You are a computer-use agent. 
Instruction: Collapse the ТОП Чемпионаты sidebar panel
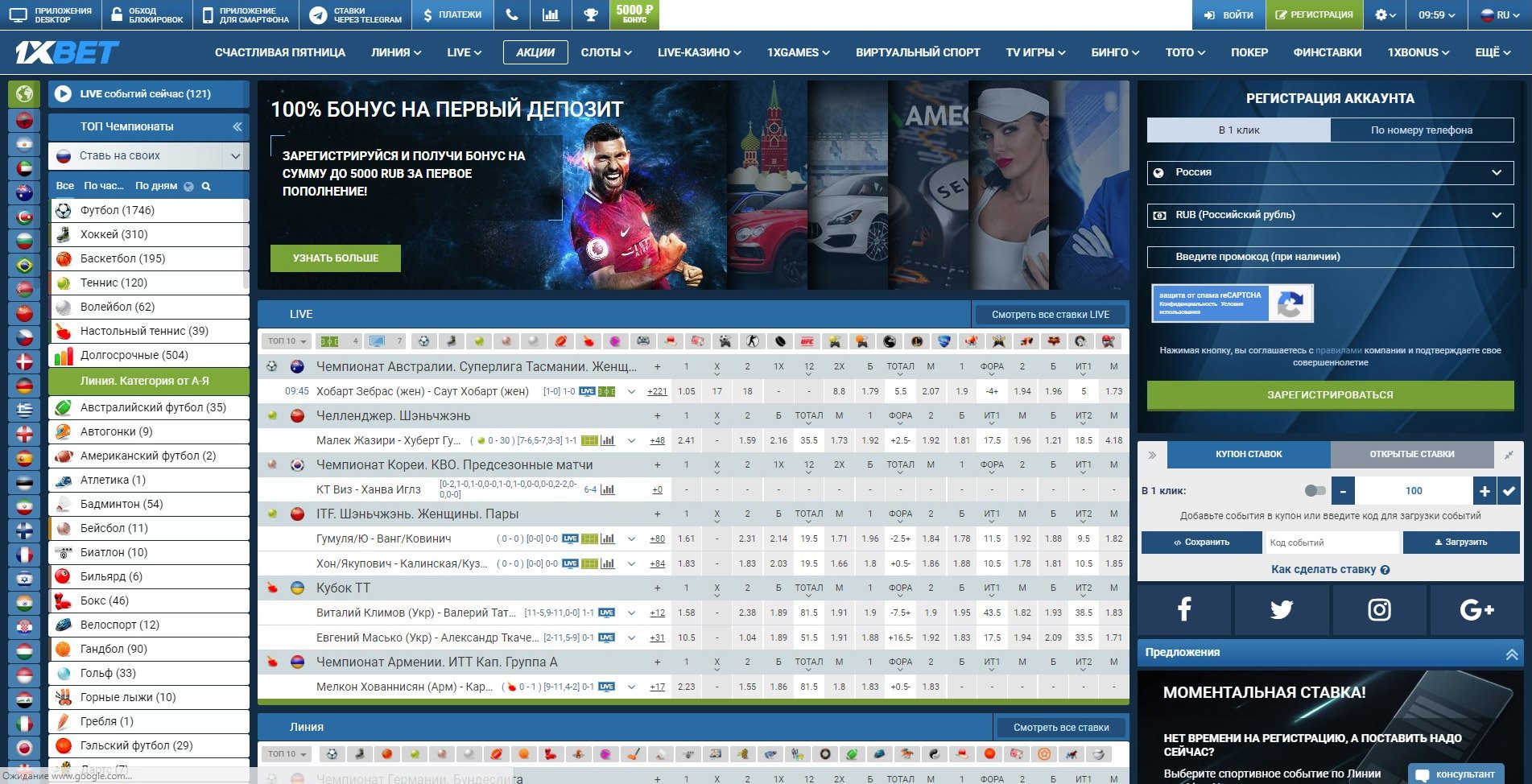pyautogui.click(x=237, y=126)
